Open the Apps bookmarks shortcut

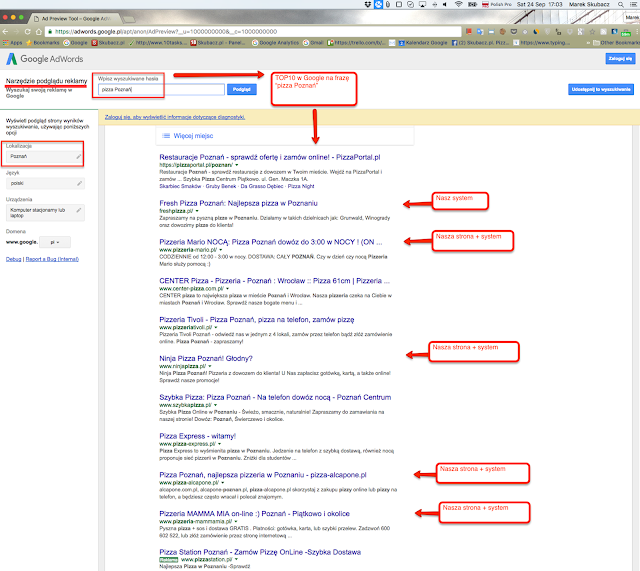[12, 42]
